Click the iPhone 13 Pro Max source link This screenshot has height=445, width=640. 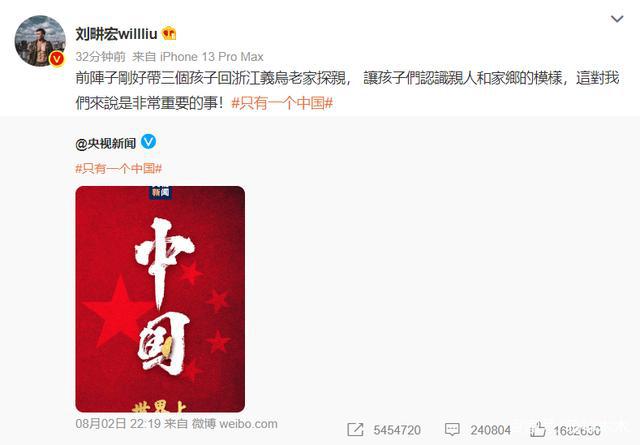click(x=211, y=57)
